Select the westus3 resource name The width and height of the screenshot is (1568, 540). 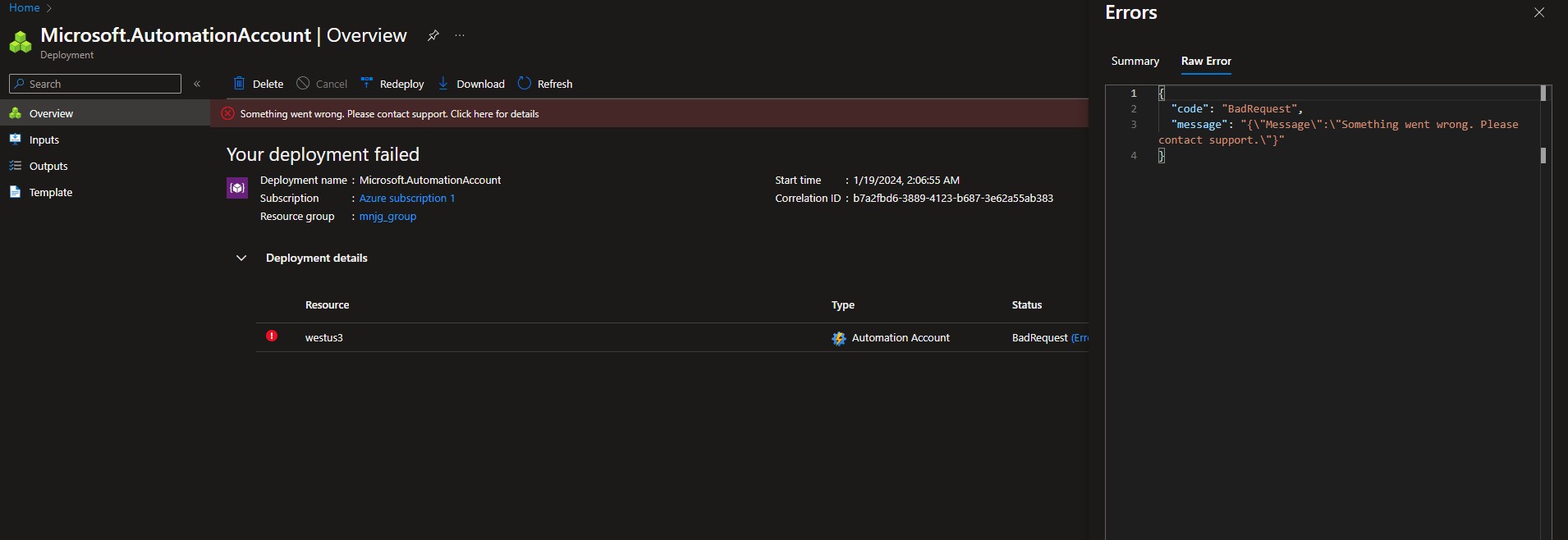coord(324,337)
